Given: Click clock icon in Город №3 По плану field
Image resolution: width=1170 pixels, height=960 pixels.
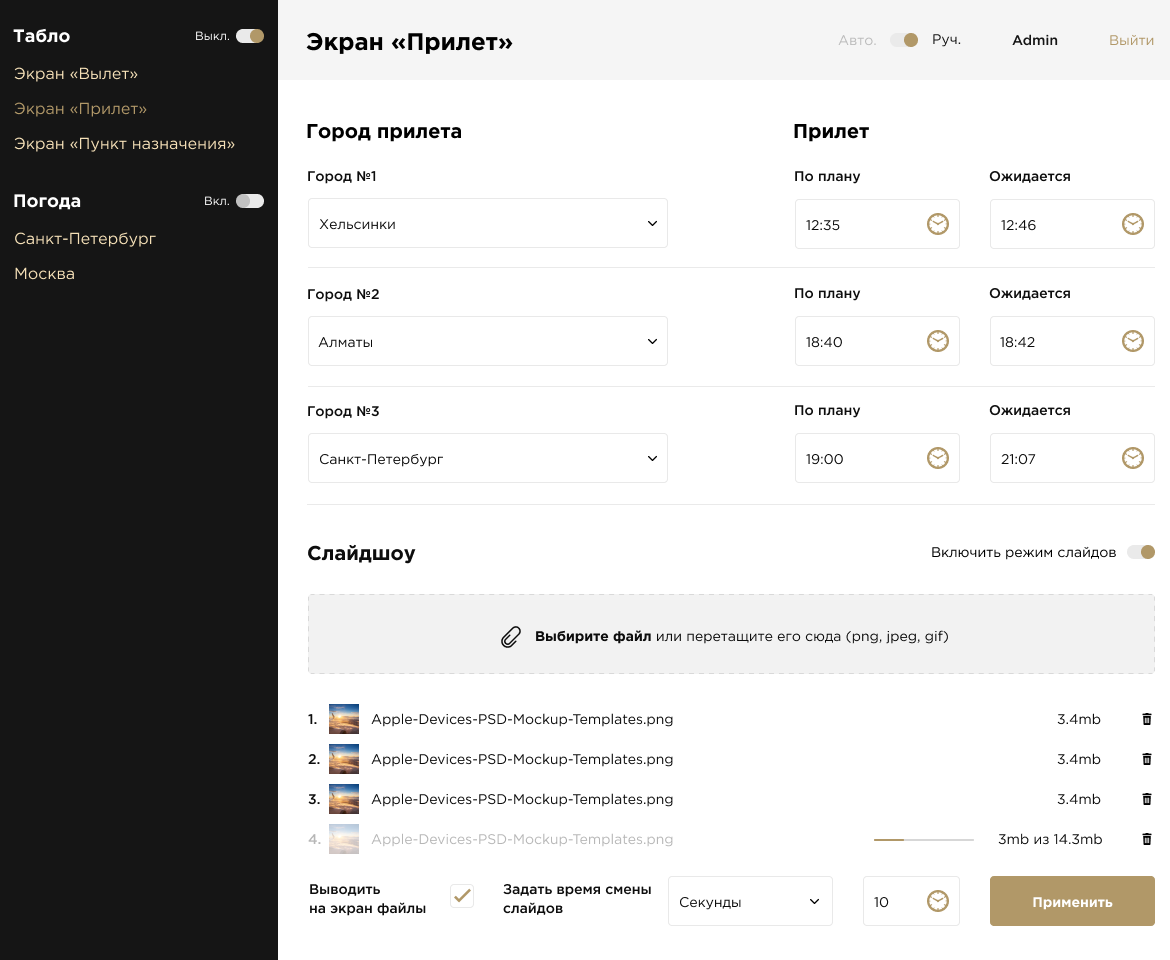Looking at the screenshot, I should pyautogui.click(x=937, y=458).
